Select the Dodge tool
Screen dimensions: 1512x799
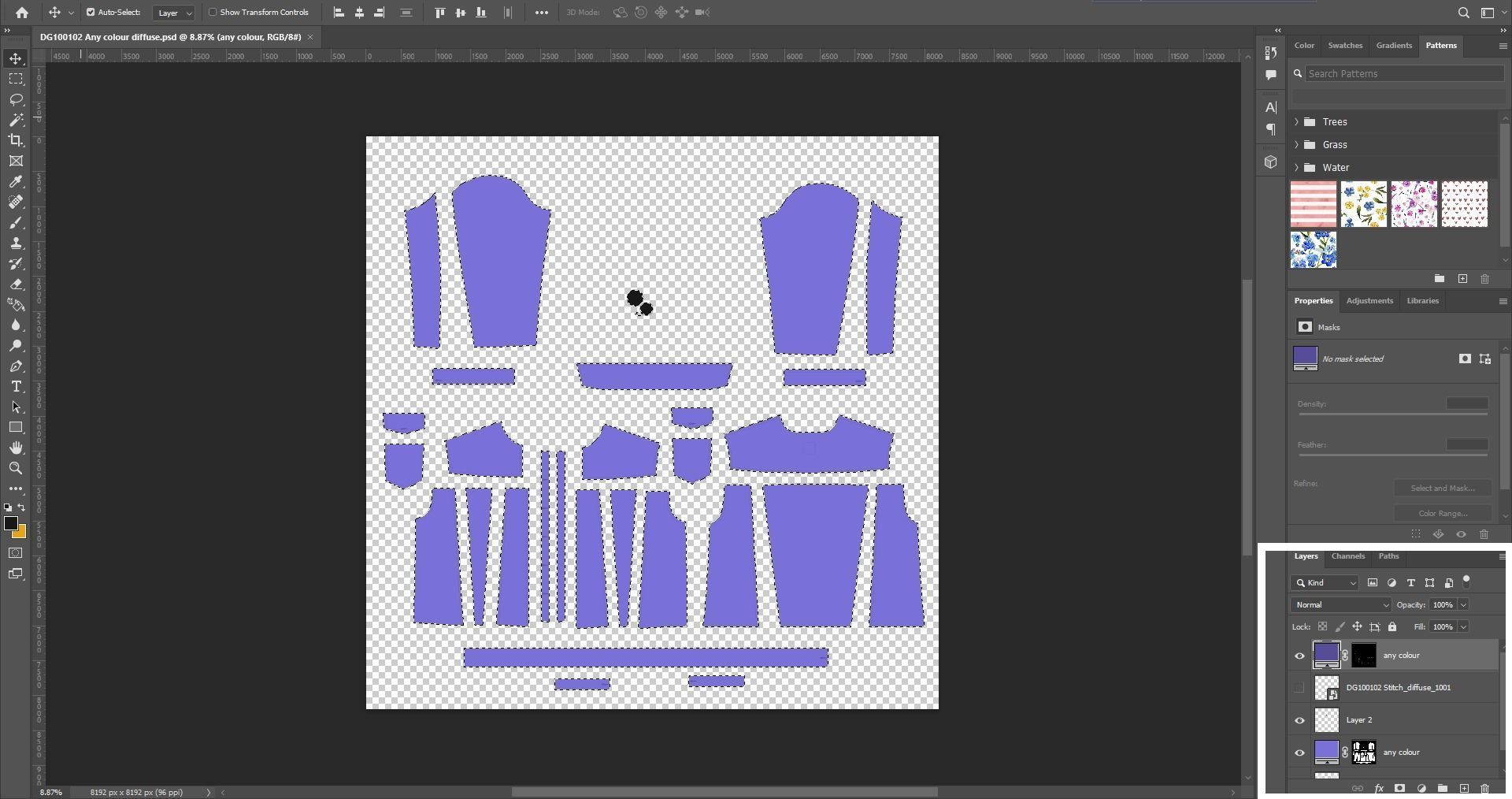tap(16, 345)
